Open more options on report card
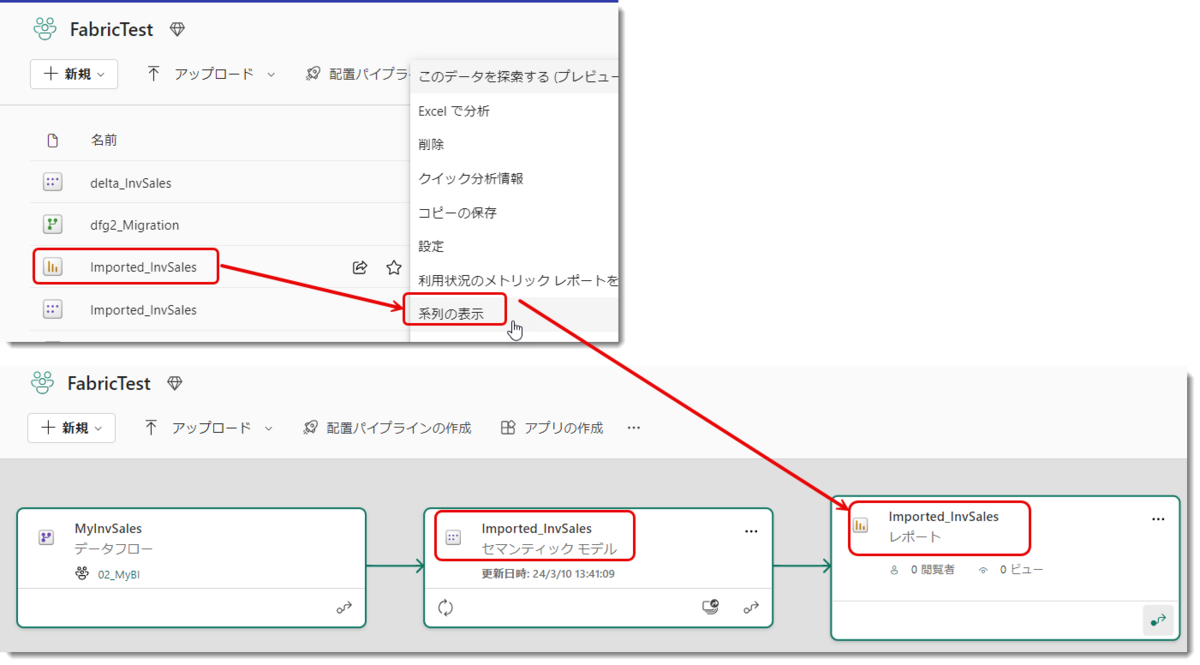The width and height of the screenshot is (1200, 665). (1158, 520)
